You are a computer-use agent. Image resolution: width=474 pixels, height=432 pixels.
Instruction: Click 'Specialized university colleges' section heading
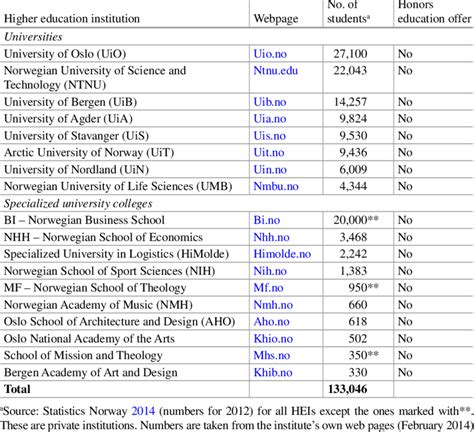[78, 203]
